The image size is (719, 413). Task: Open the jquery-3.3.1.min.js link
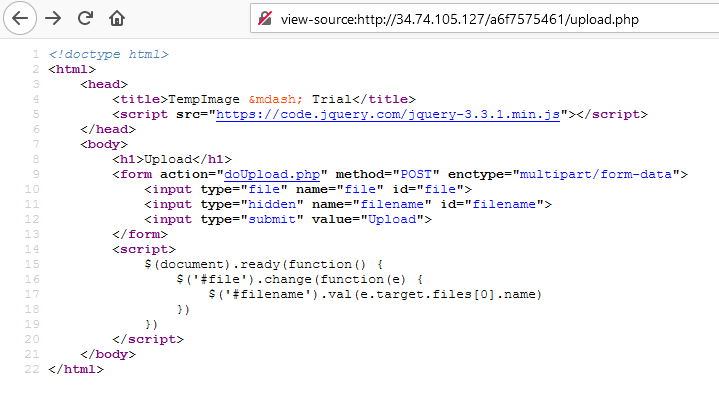click(388, 114)
